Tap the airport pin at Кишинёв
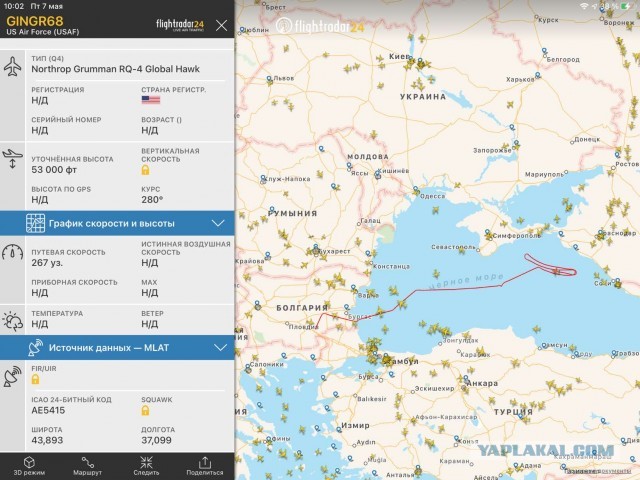The width and height of the screenshot is (640, 480). coord(378,176)
